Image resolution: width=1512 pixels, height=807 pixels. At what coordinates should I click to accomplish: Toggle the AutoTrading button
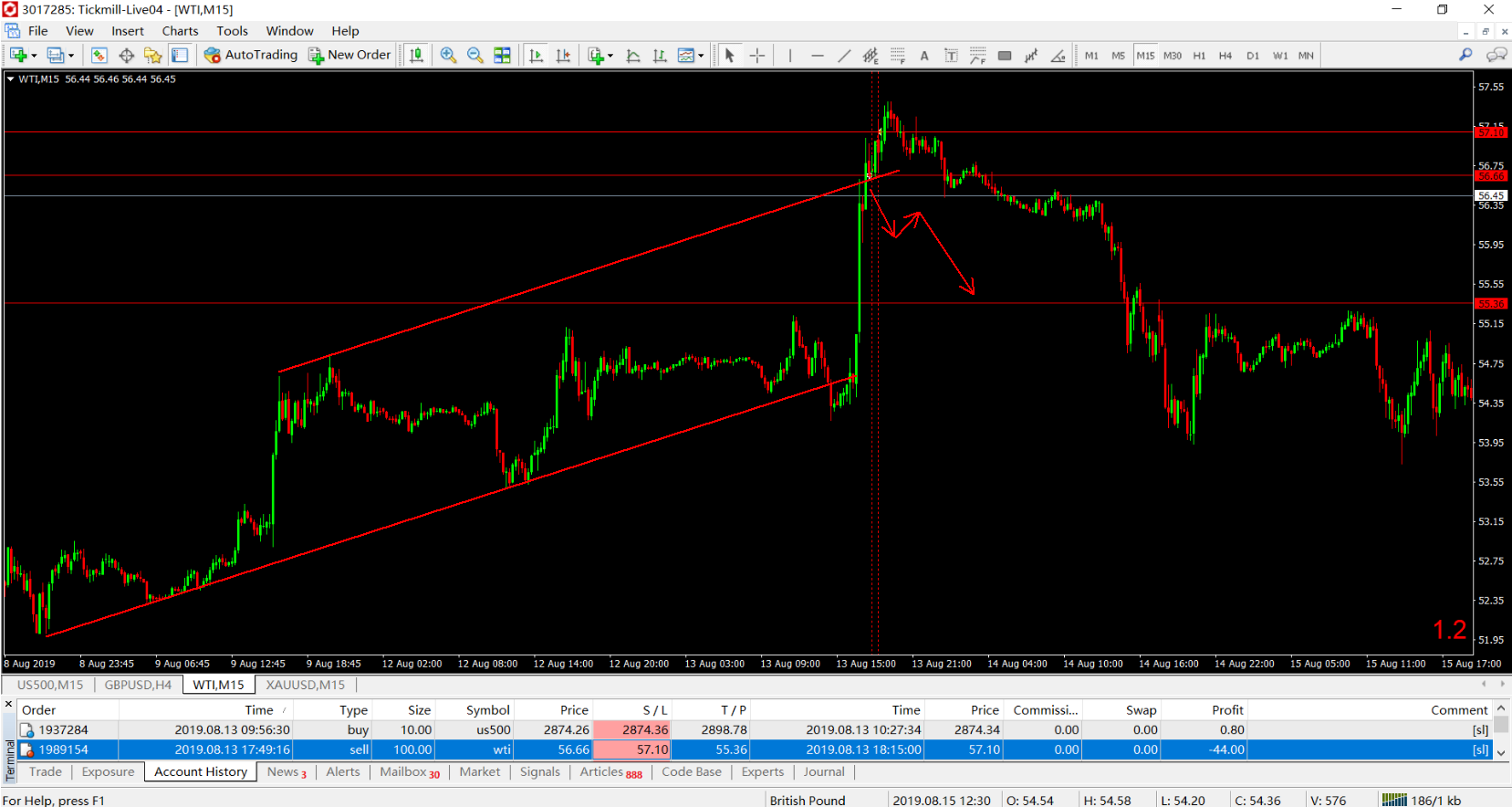[251, 55]
